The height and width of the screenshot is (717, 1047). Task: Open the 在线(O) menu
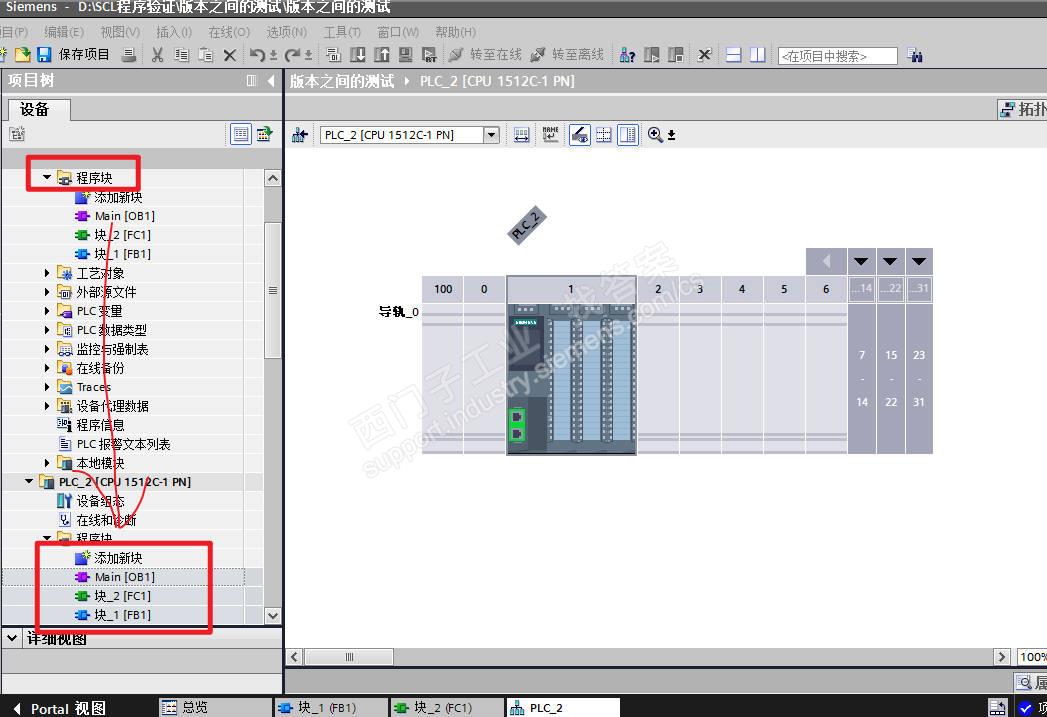pos(229,32)
